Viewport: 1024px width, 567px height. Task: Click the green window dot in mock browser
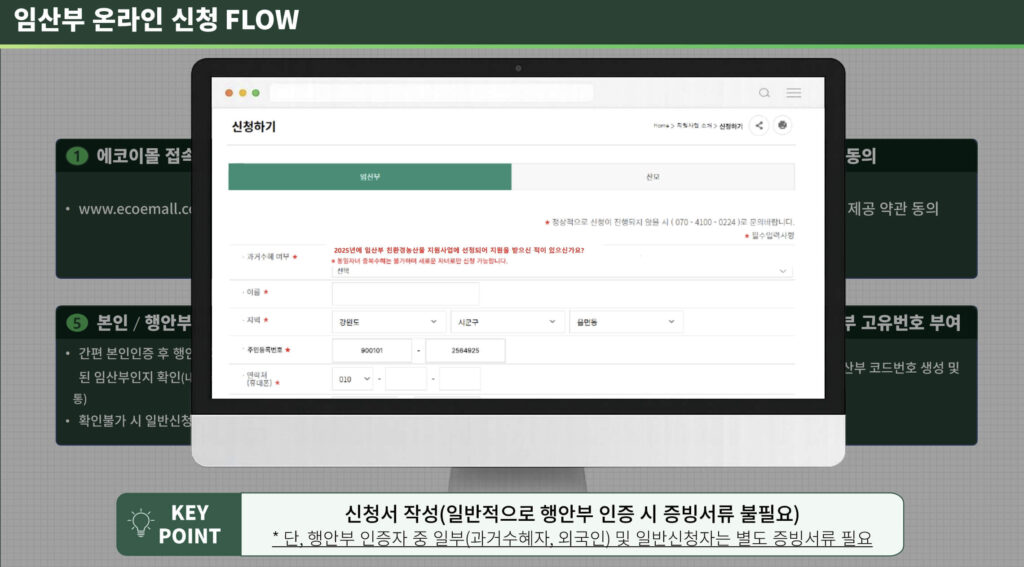tap(256, 93)
